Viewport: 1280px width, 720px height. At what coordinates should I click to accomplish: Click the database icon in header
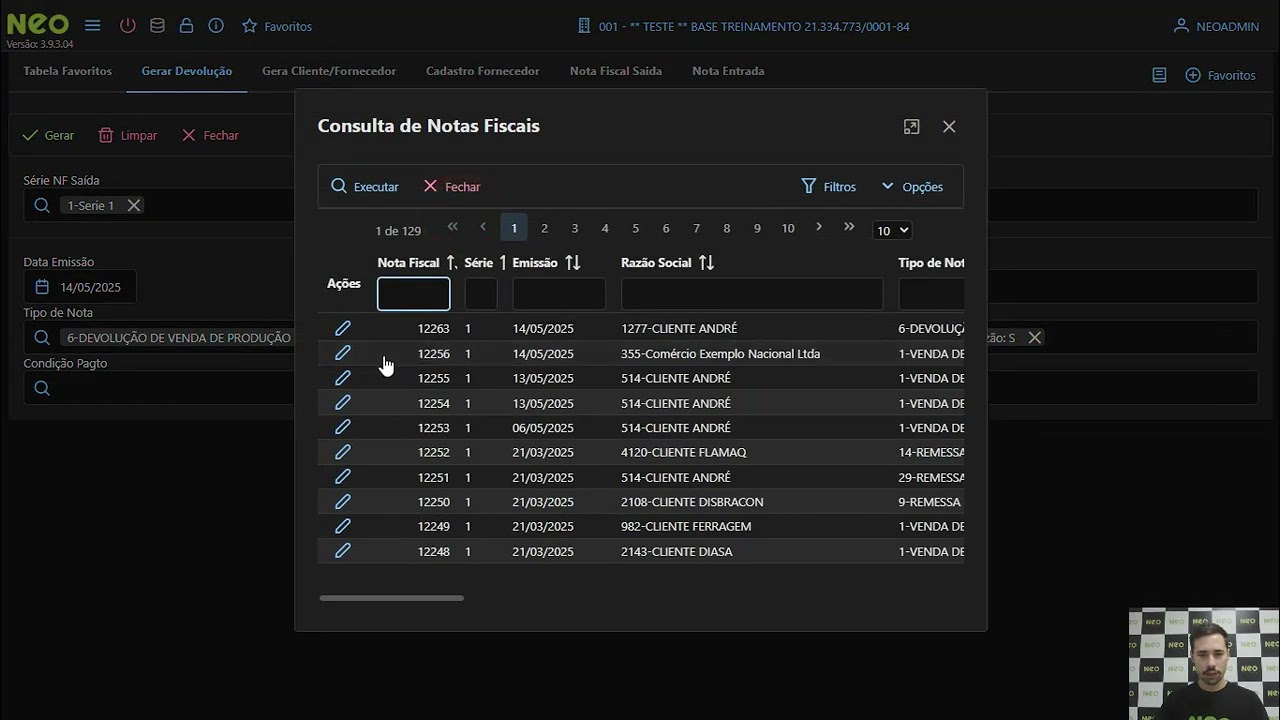click(x=157, y=26)
